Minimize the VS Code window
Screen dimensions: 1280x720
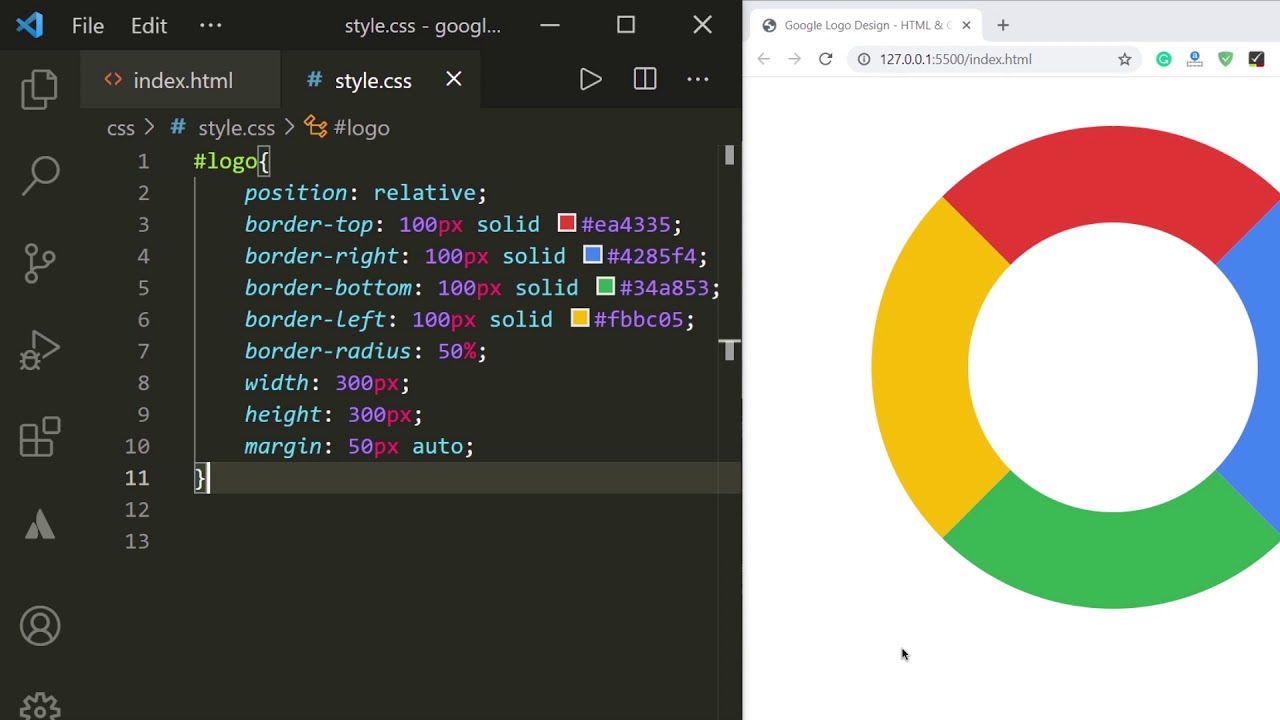coord(550,25)
